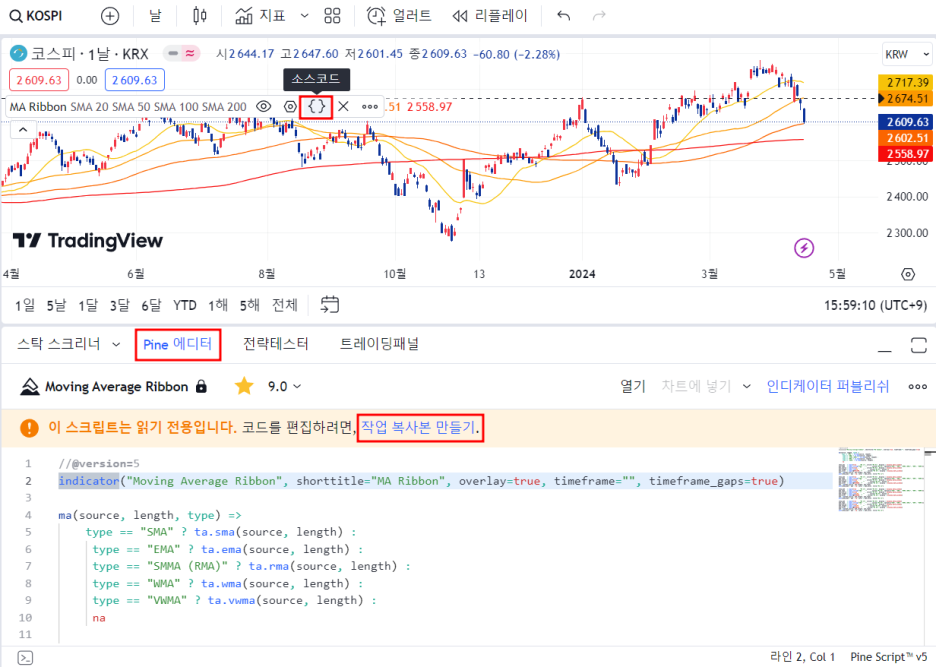Select the 5해 date range
The height and width of the screenshot is (667, 936).
coord(250,306)
